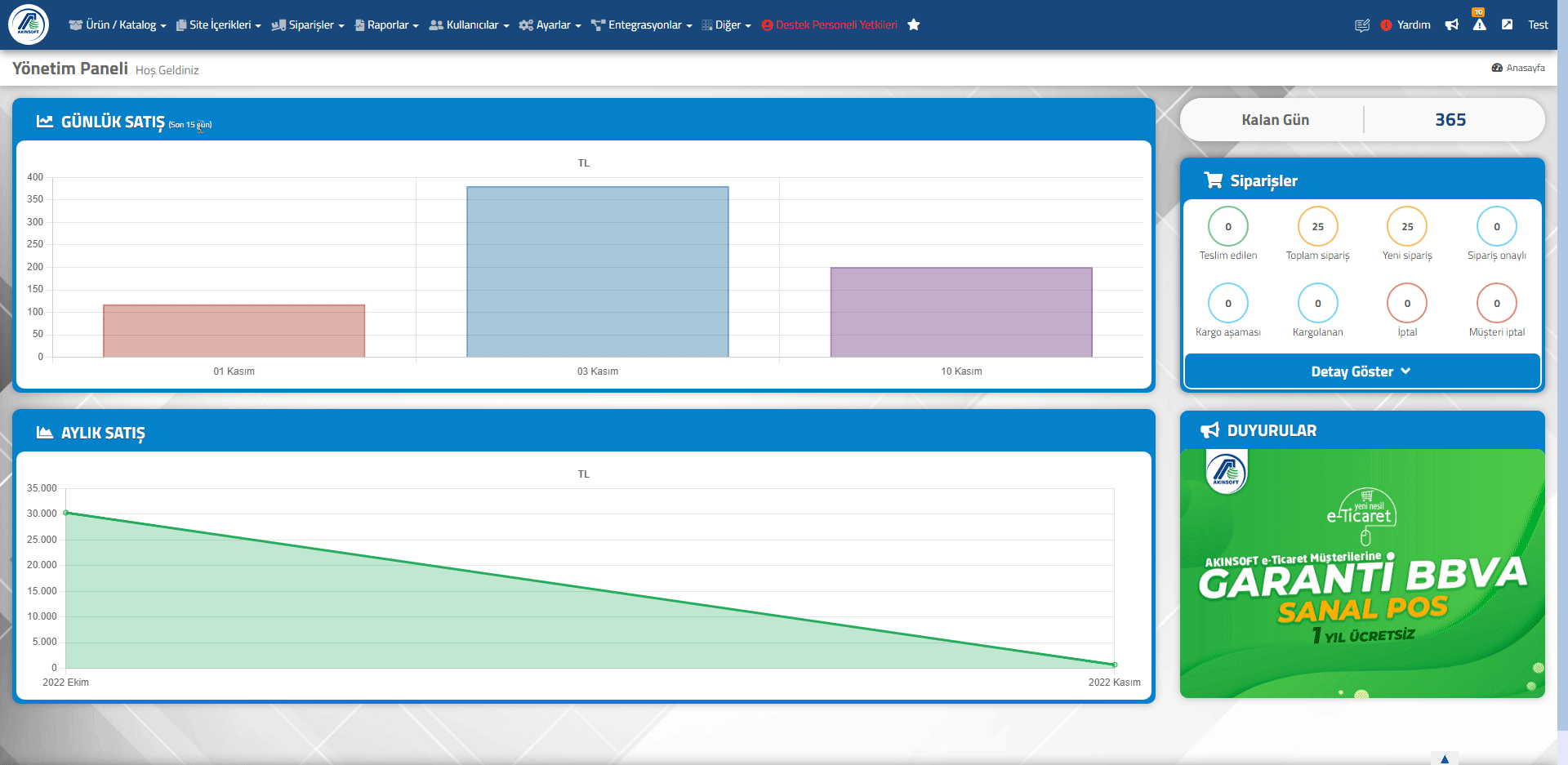Click the 2022 Kasım data point
The image size is (1568, 765).
coord(1114,665)
